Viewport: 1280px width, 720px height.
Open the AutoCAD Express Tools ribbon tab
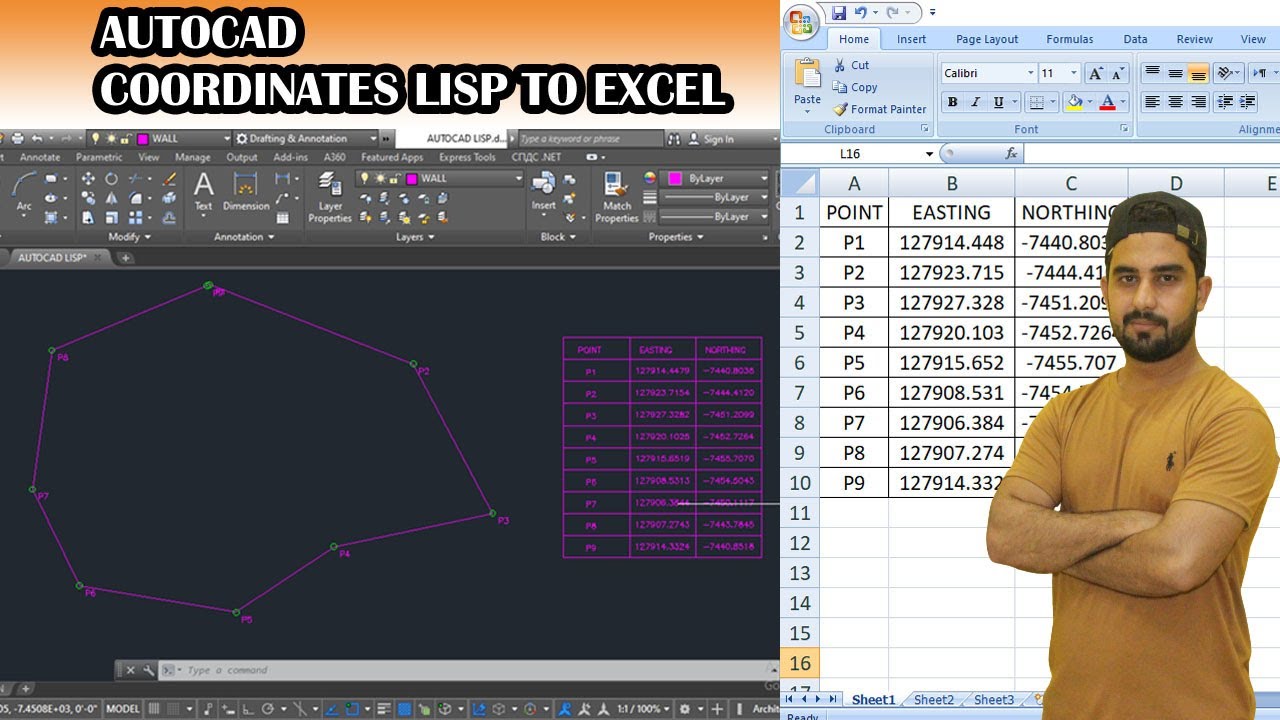click(x=467, y=157)
